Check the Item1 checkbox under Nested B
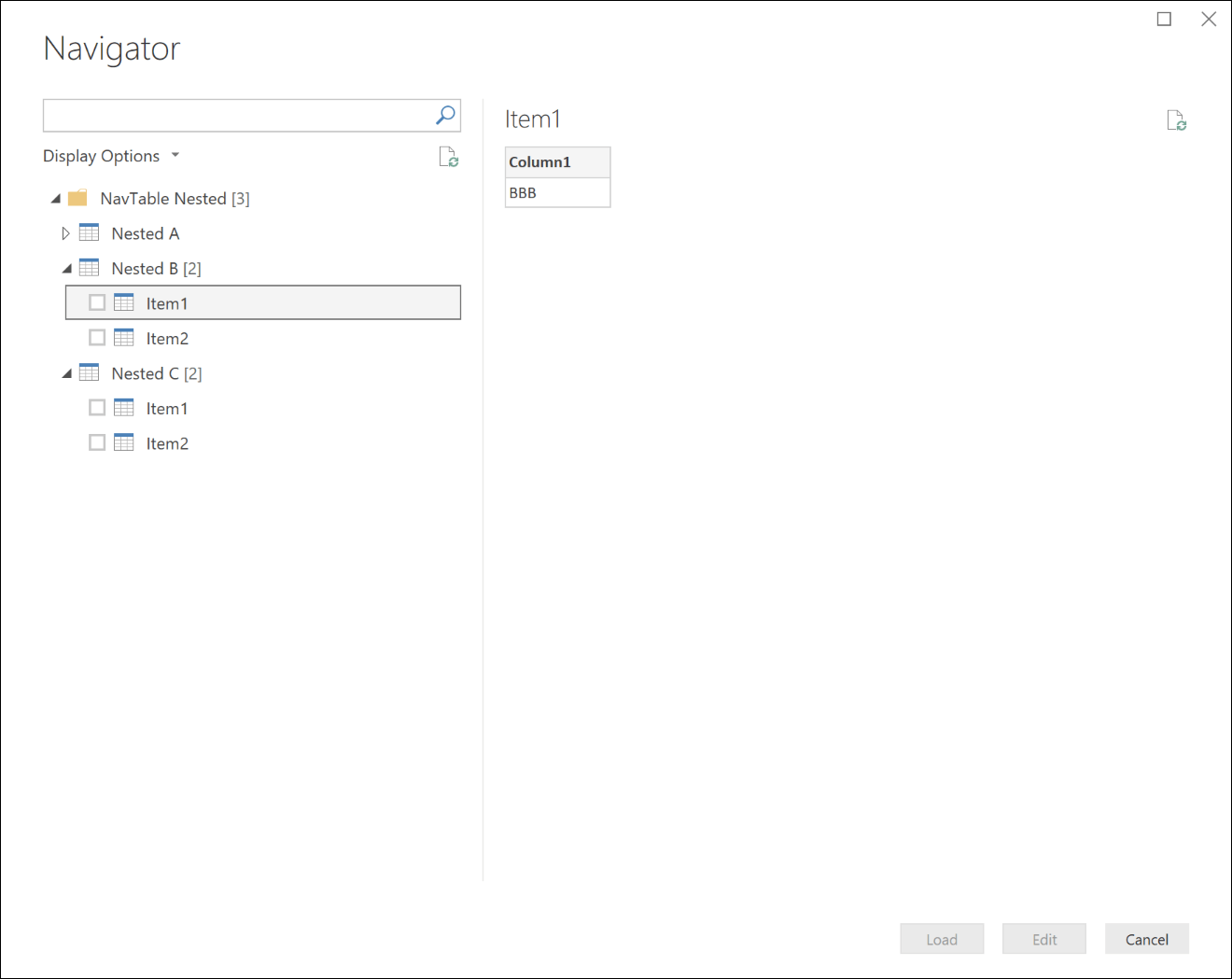Image resolution: width=1232 pixels, height=979 pixels. [97, 302]
